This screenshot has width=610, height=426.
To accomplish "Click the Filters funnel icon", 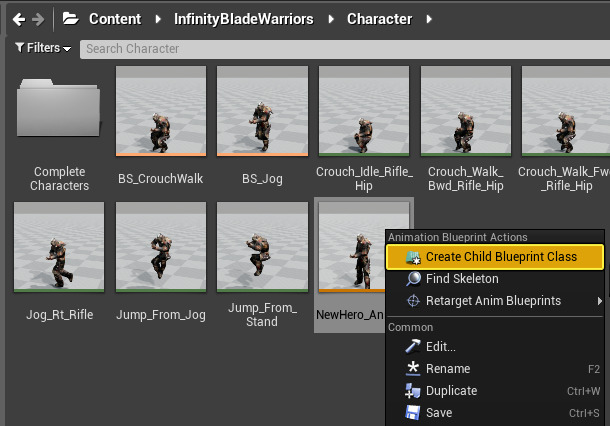I will [x=19, y=47].
